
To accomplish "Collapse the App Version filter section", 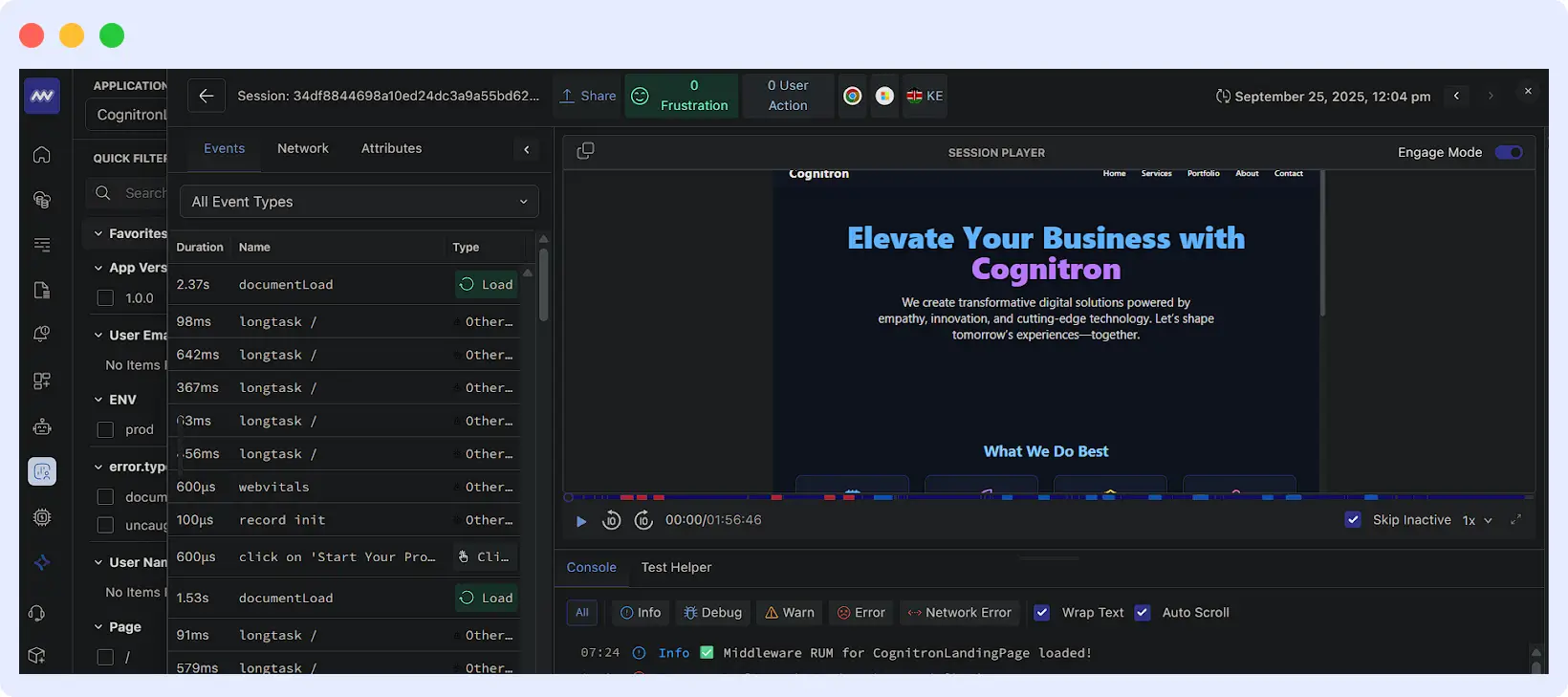I will 98,268.
